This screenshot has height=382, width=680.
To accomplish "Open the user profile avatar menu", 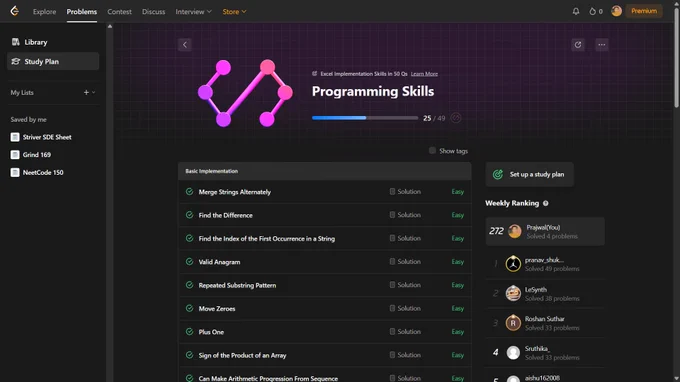I will click(x=616, y=11).
